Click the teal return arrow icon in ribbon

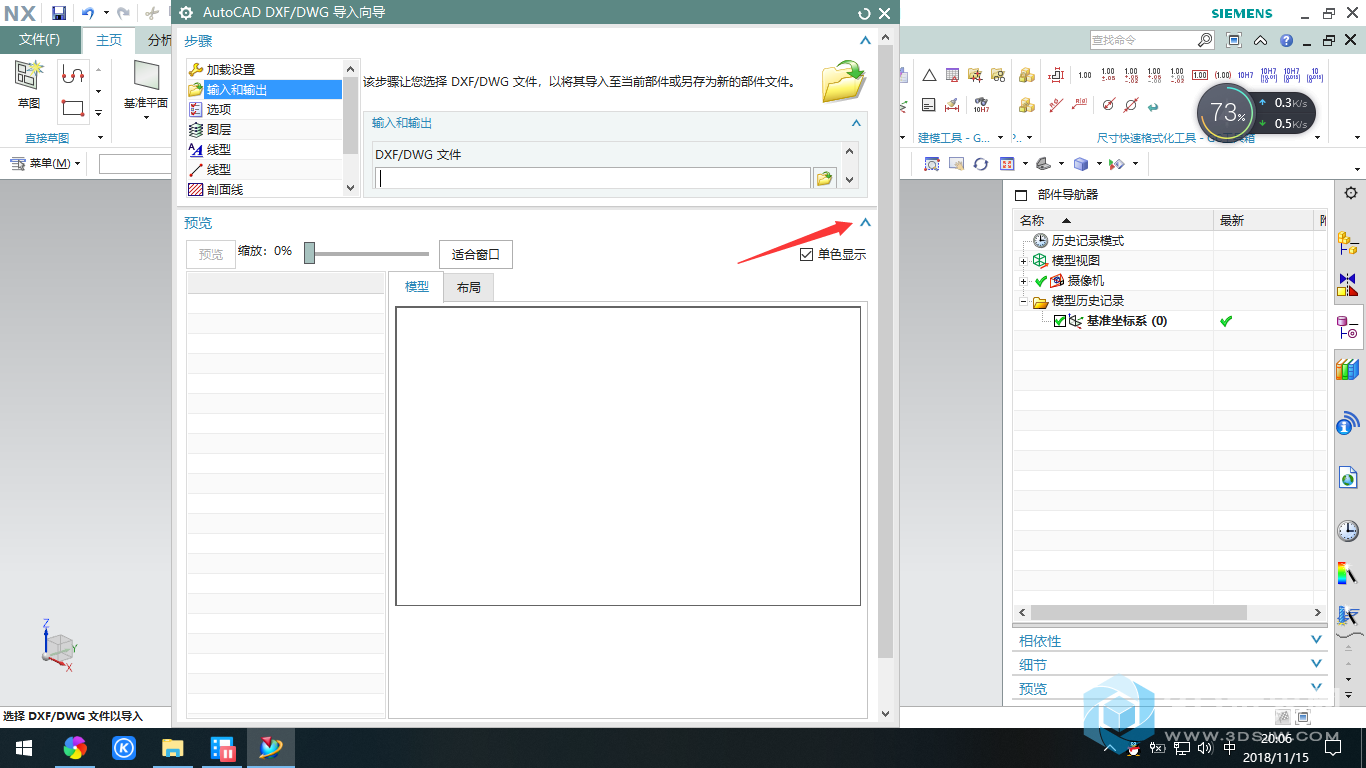(1153, 106)
